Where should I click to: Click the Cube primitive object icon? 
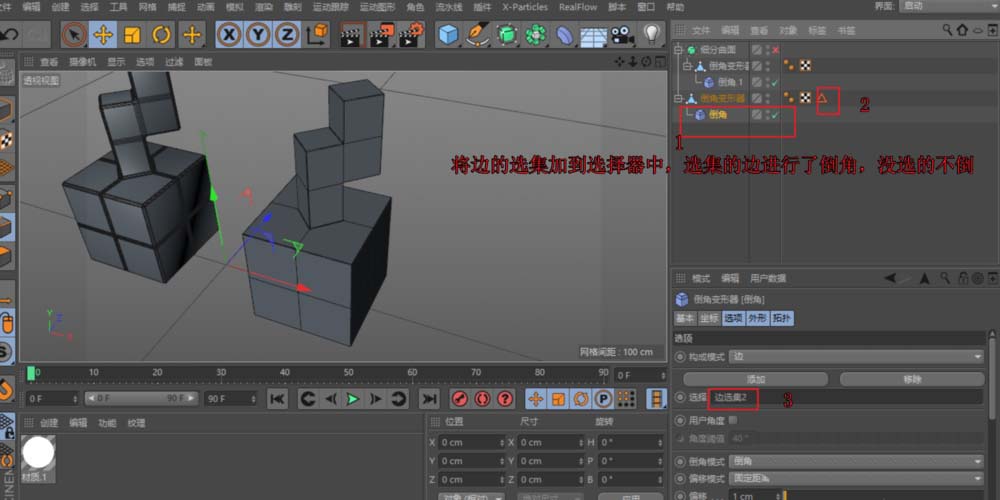pyautogui.click(x=448, y=35)
